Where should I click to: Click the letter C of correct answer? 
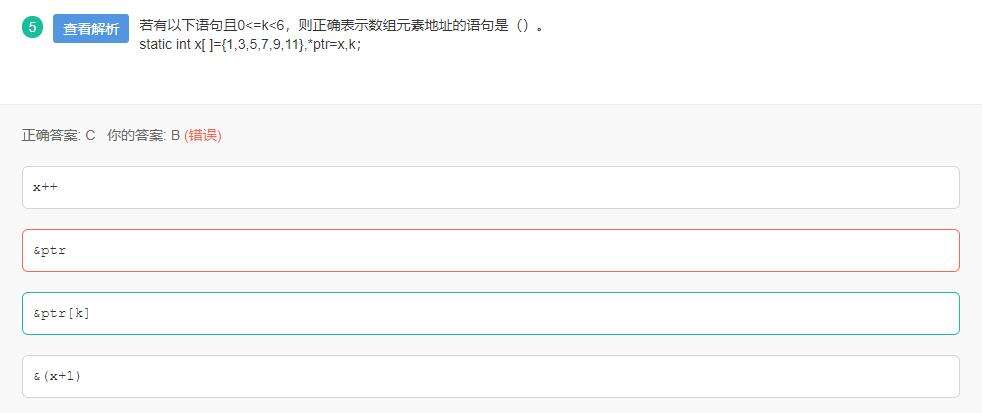(x=90, y=135)
